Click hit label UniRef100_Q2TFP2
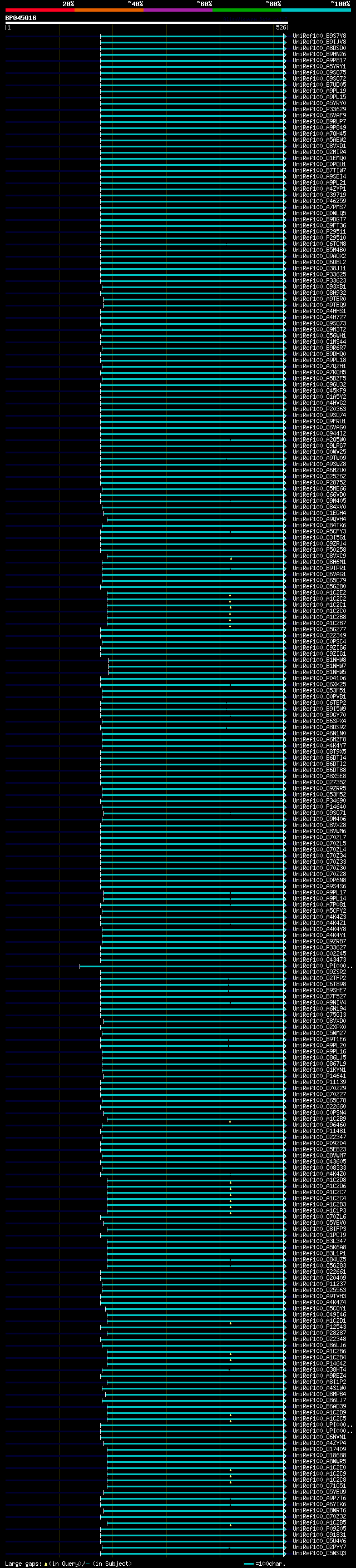The width and height of the screenshot is (356, 1568). coord(319,977)
